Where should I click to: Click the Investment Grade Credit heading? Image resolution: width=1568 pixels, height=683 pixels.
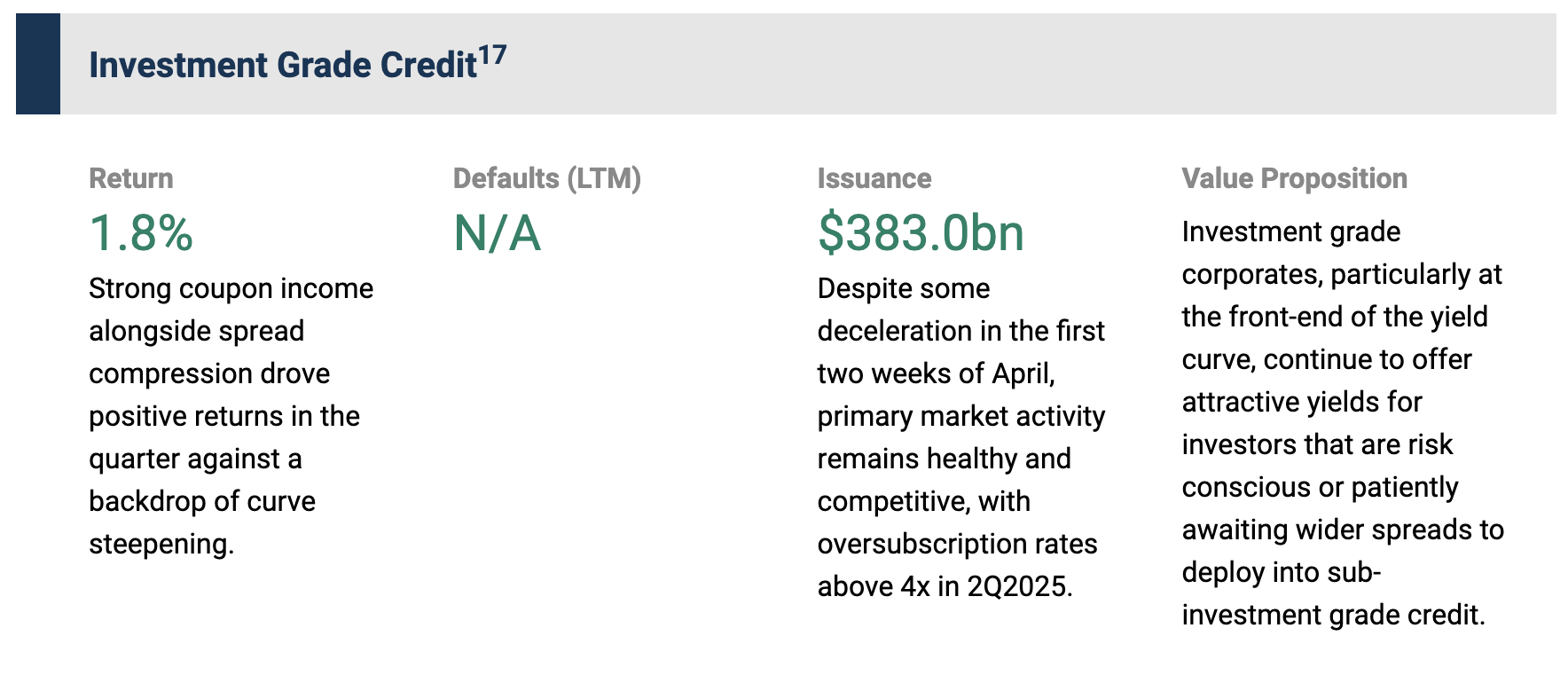pos(283,66)
